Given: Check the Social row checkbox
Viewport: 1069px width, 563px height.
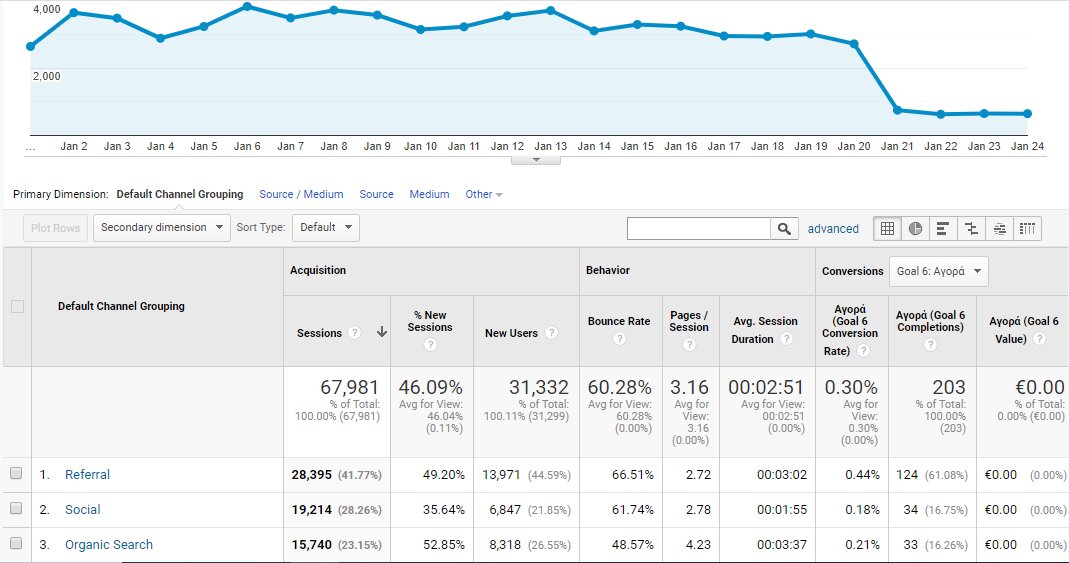Looking at the screenshot, I should (16, 509).
